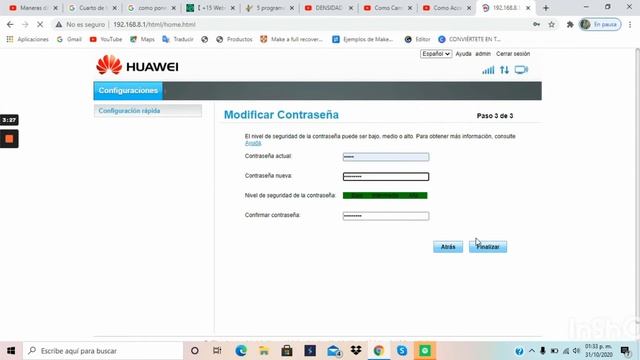
Task: Click Cerrar sesión to log out
Action: (513, 54)
